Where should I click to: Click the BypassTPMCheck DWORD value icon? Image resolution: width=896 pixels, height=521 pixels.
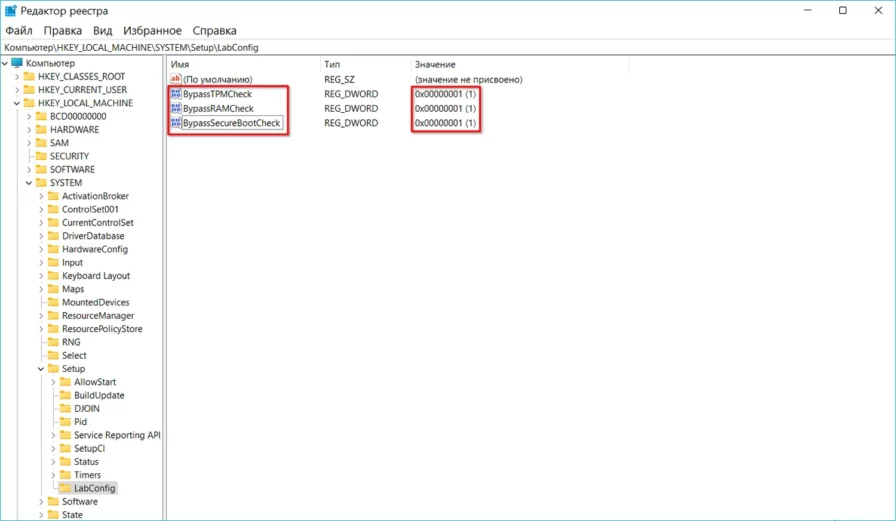[176, 94]
